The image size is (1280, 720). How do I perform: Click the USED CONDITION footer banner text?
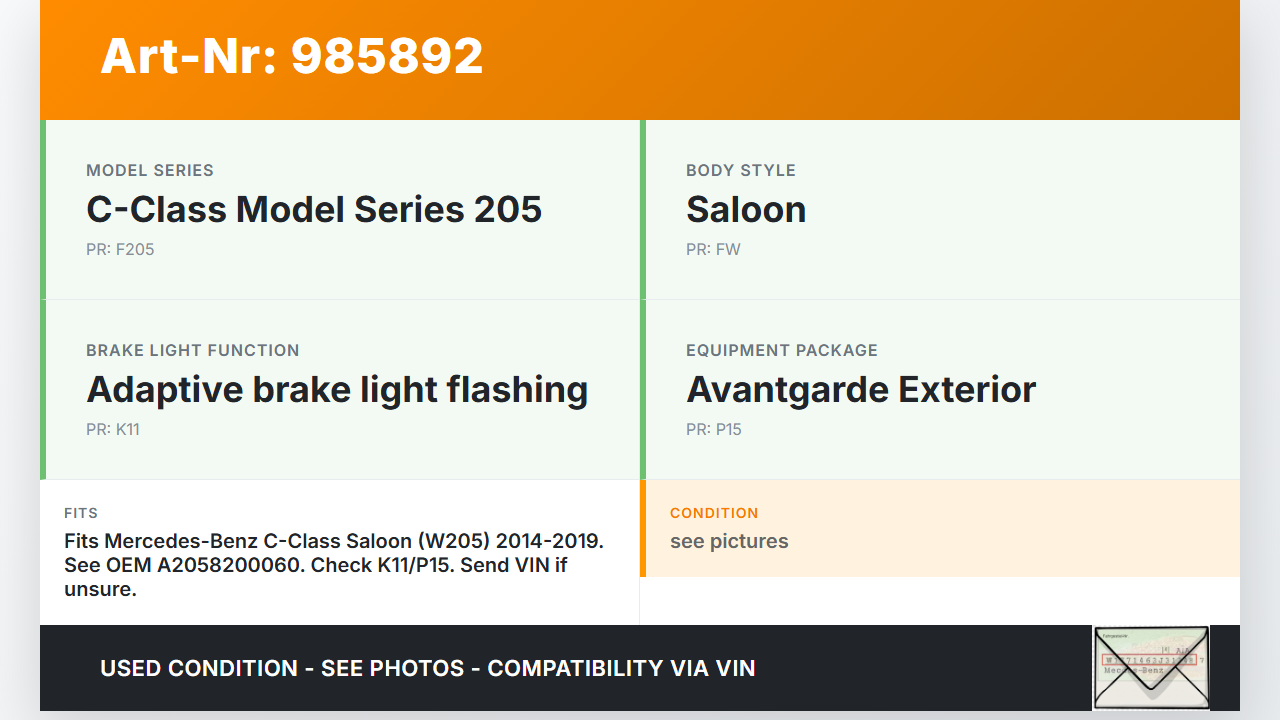428,668
